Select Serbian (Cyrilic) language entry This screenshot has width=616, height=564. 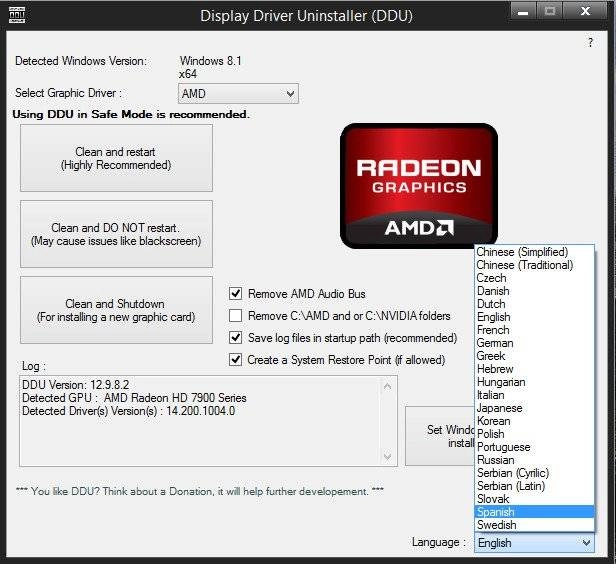pyautogui.click(x=534, y=472)
